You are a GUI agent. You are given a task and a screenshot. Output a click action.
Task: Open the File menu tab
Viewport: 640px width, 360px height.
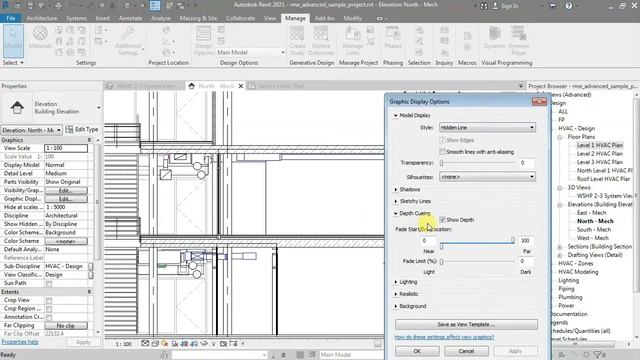(x=11, y=18)
